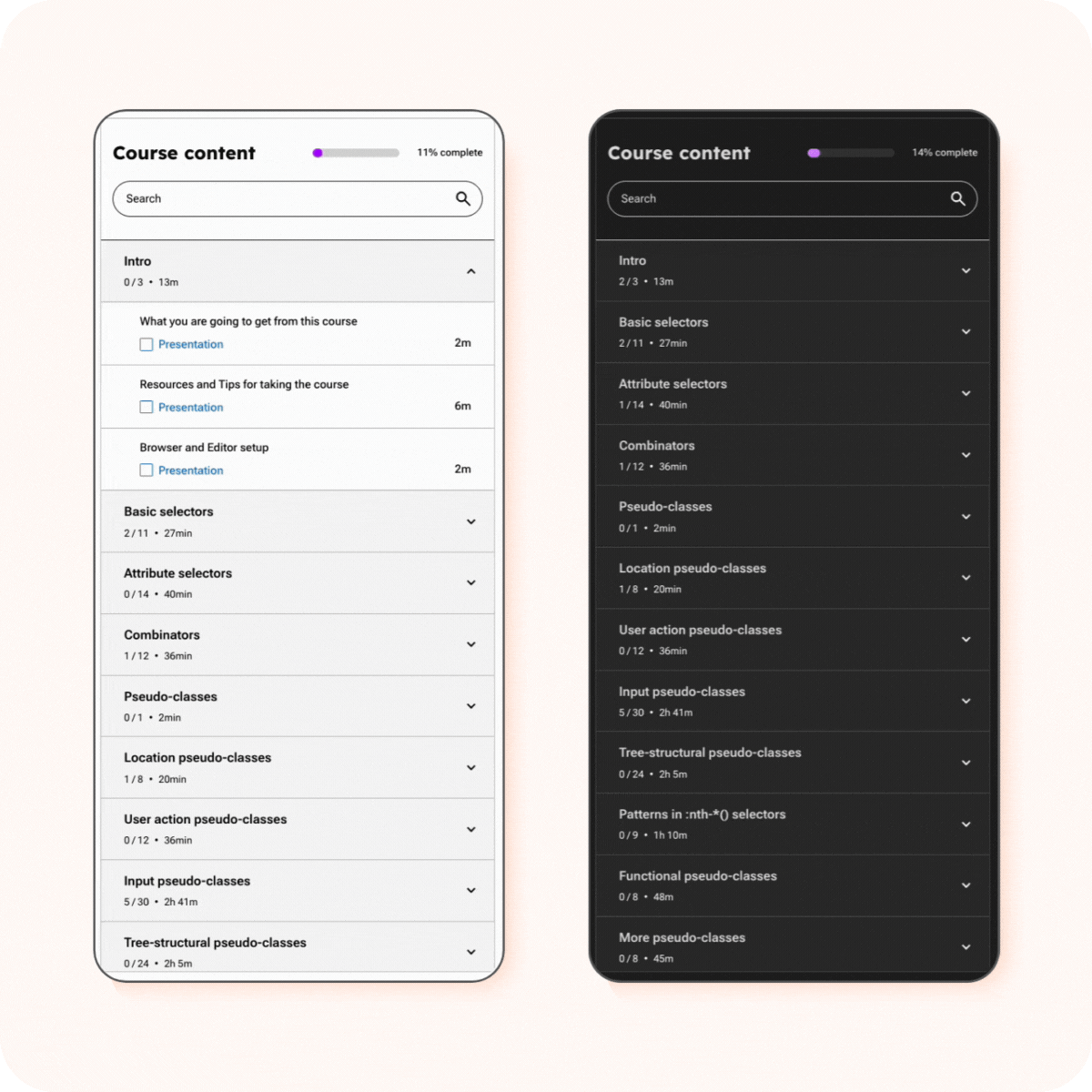1092x1092 pixels.
Task: Open Presentation link under Resources and Tips
Action: coord(190,408)
